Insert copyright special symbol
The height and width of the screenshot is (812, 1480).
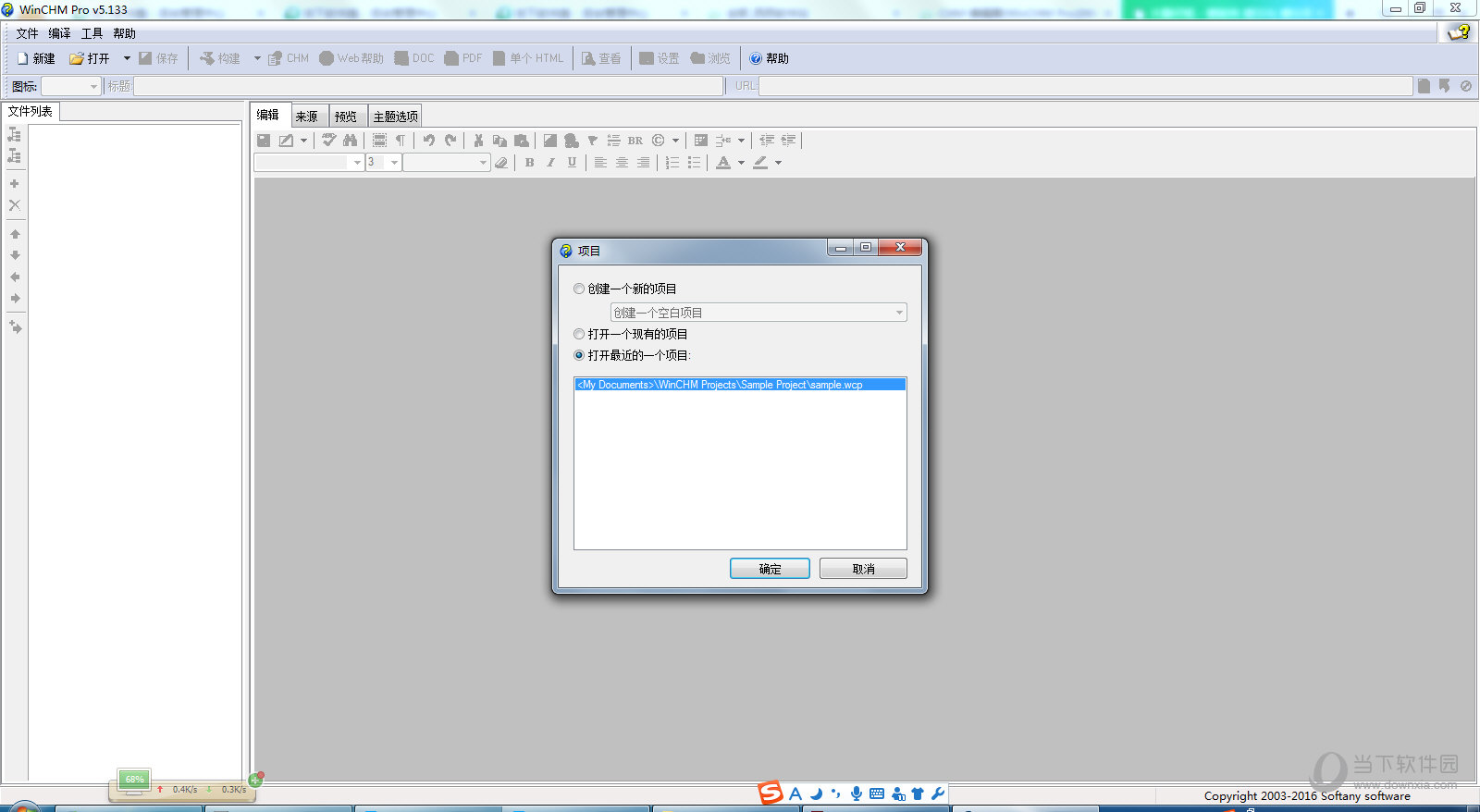pos(659,141)
